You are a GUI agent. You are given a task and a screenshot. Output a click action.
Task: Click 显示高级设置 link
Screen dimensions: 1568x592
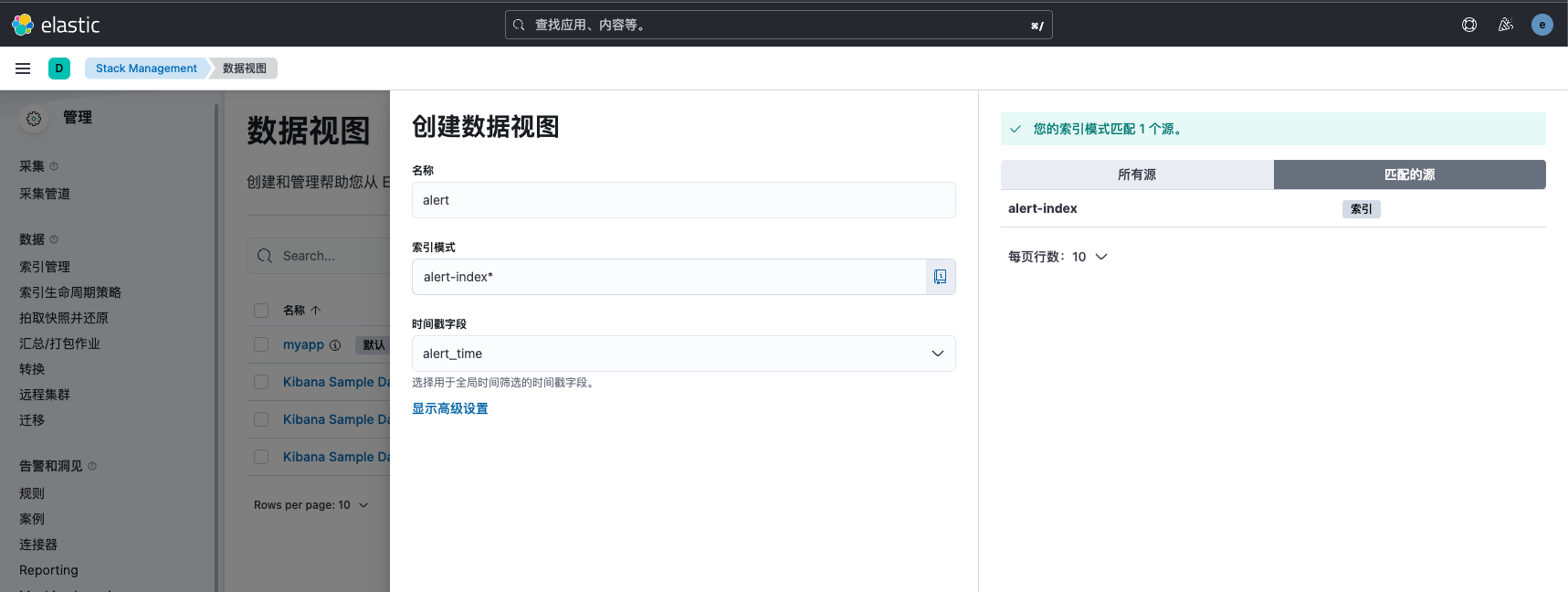pyautogui.click(x=450, y=408)
